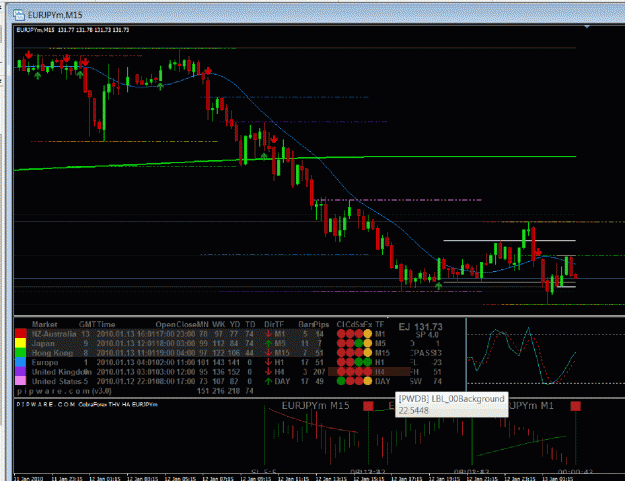The image size is (625, 481).
Task: Click the Pips column header in market table
Action: (321, 324)
